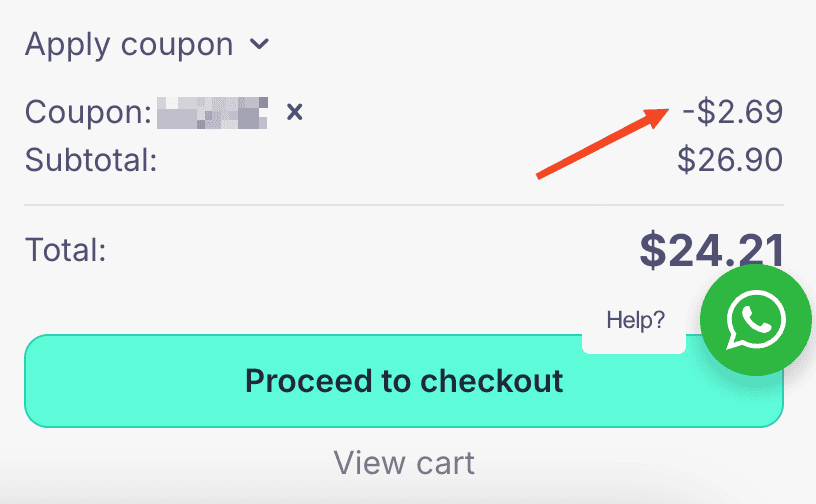The width and height of the screenshot is (816, 504).
Task: Click the Subtotal: label
Action: click(91, 159)
